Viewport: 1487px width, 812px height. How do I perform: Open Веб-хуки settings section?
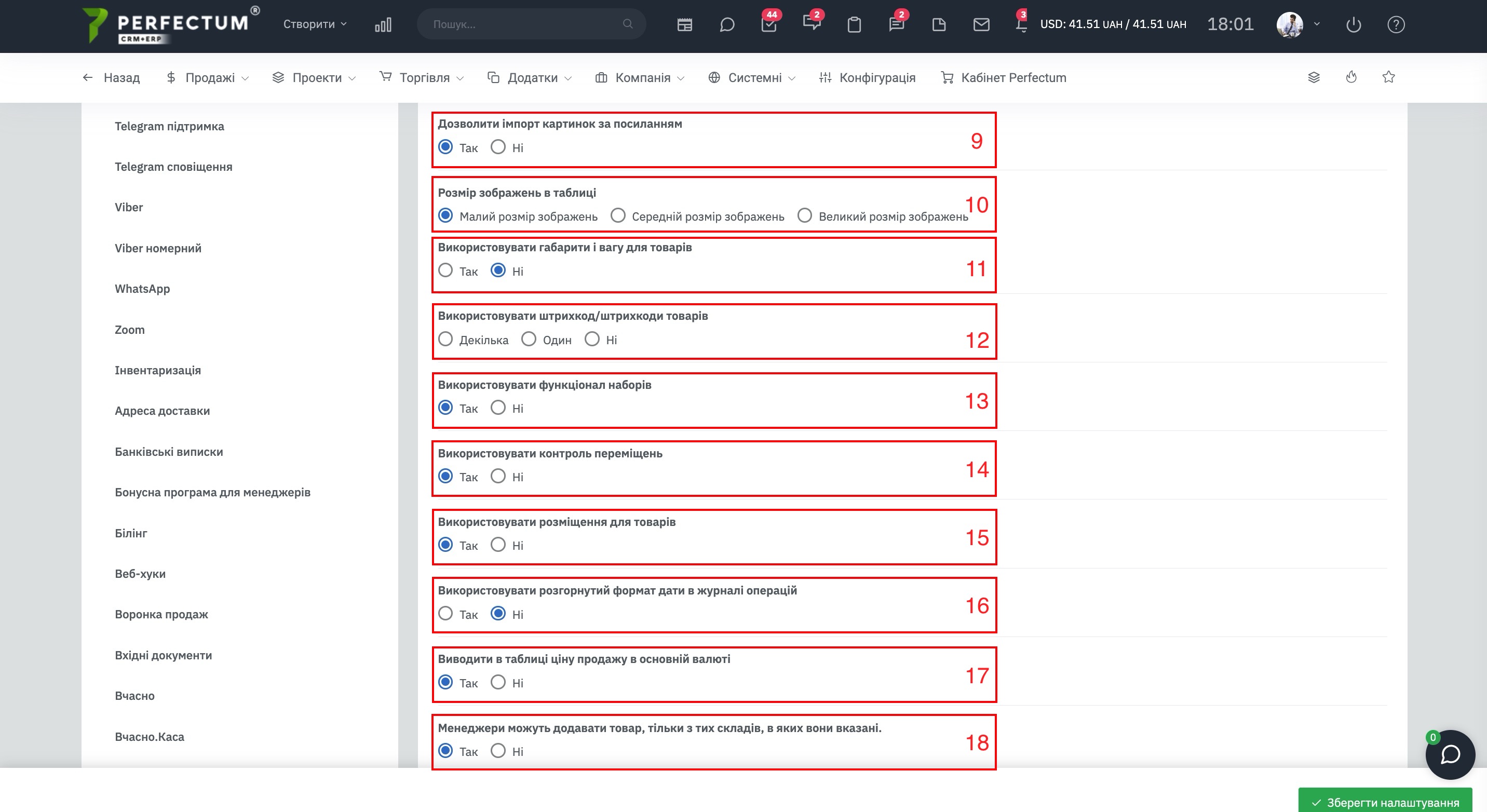point(140,574)
